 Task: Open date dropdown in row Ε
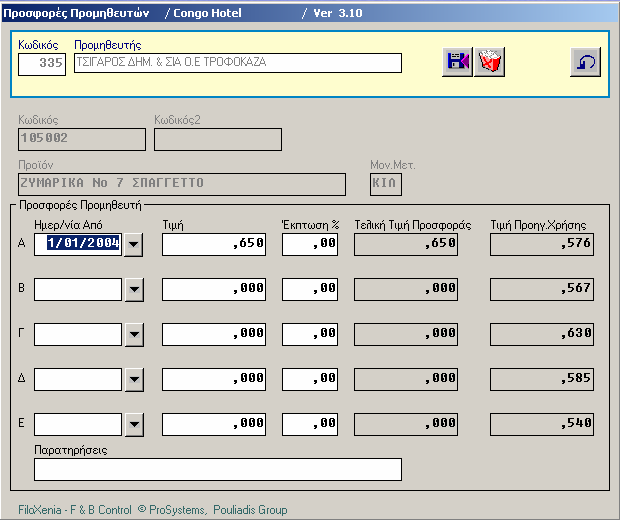coord(134,425)
